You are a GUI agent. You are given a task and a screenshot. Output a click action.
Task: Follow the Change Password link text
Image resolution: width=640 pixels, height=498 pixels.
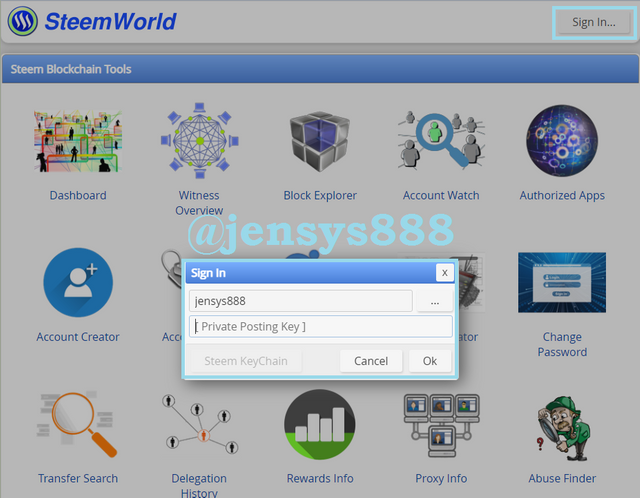point(562,345)
